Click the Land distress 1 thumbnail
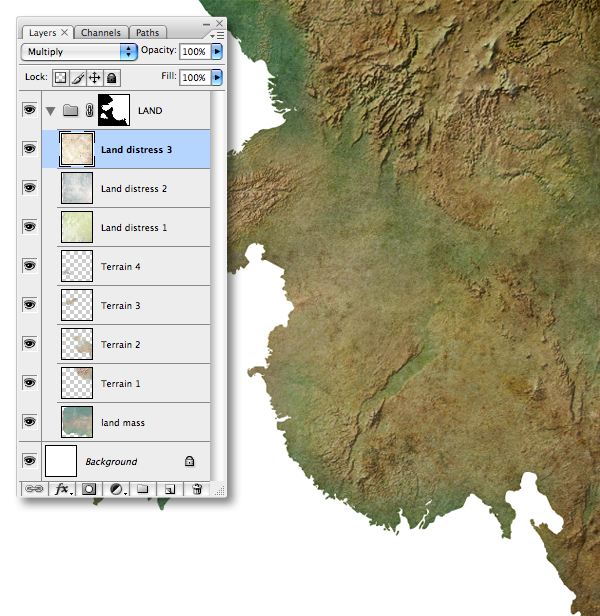The height and width of the screenshot is (616, 600). pyautogui.click(x=77, y=227)
